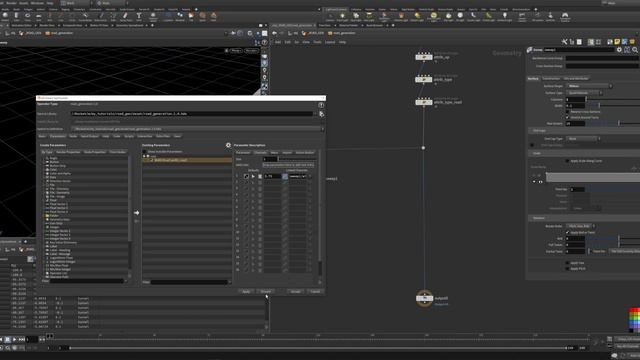Expand the root item in Existing Parameters

[144, 156]
